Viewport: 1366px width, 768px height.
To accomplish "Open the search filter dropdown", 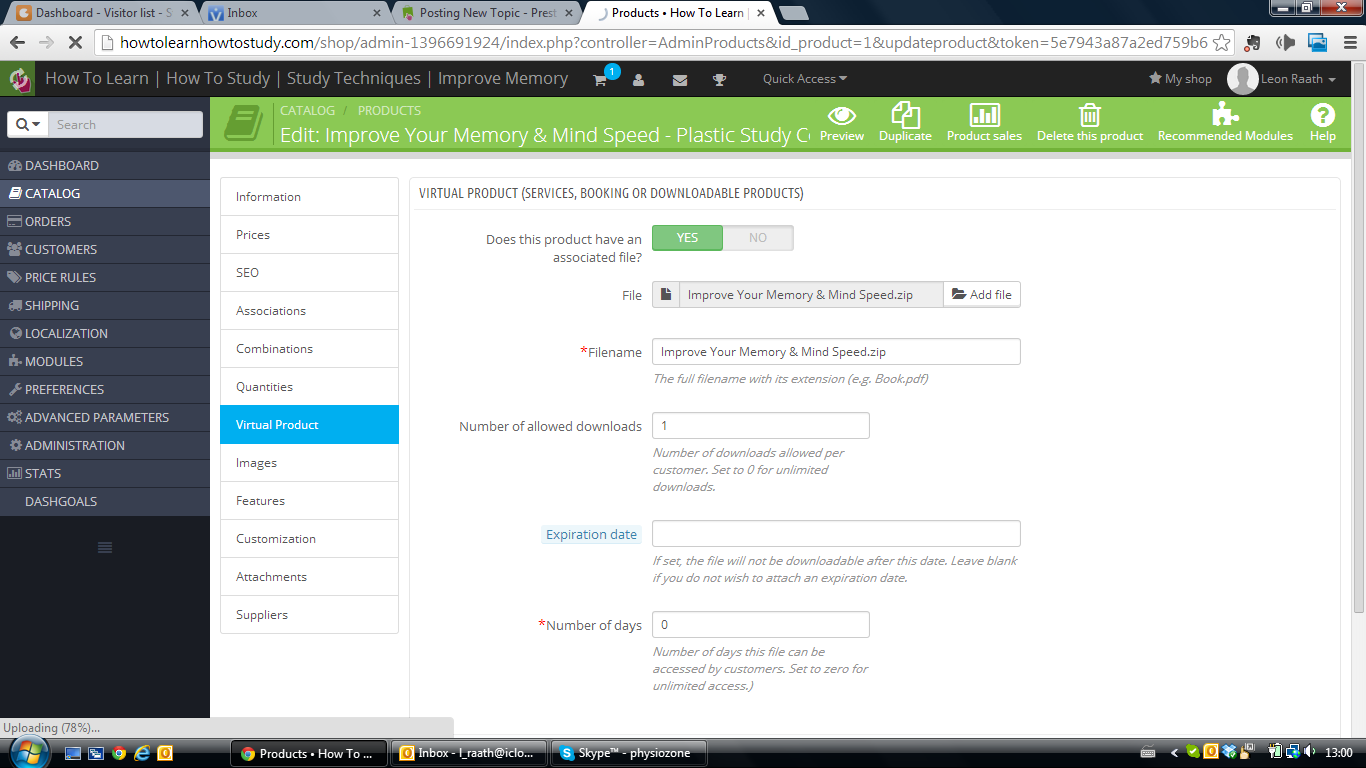I will [x=27, y=124].
